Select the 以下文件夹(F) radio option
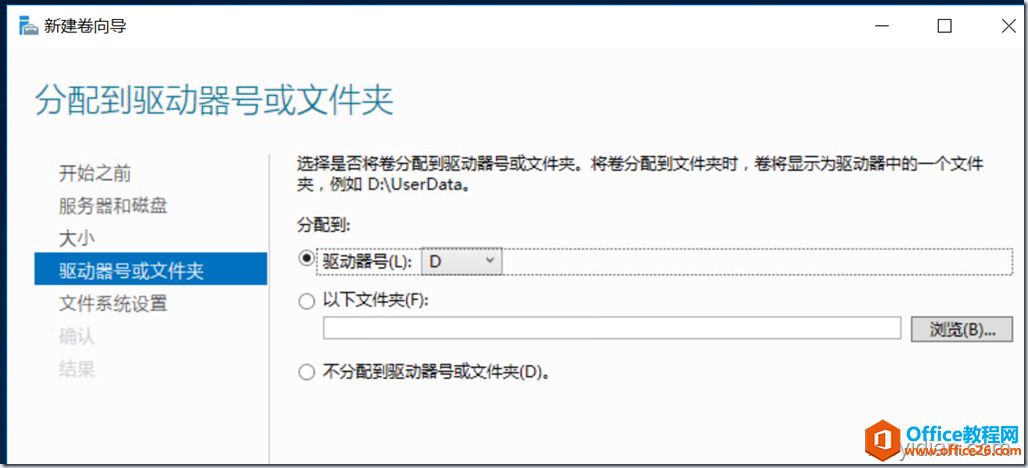Image resolution: width=1028 pixels, height=468 pixels. coord(306,302)
